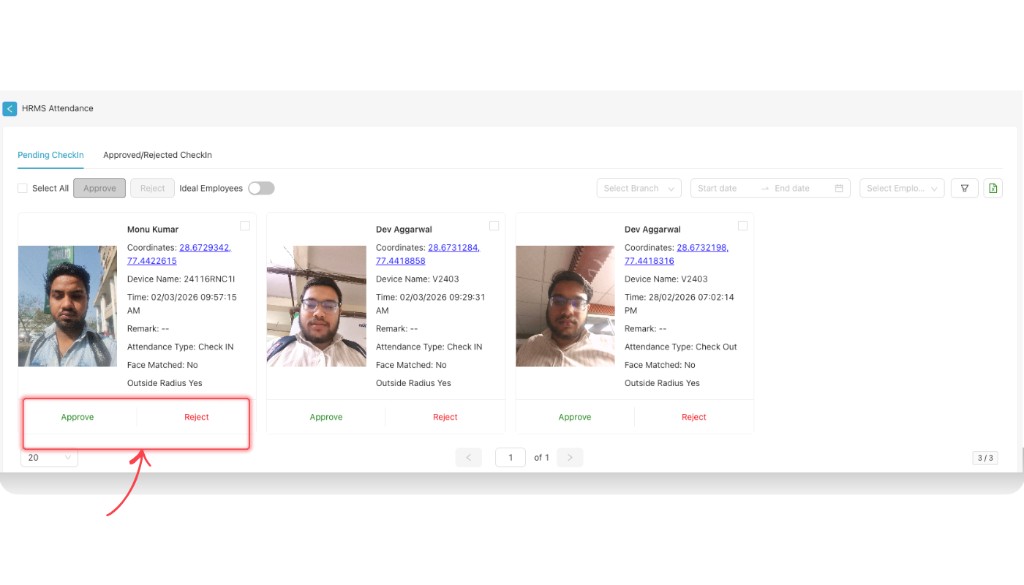Open Monu Kumar's coordinates link
1024x585 pixels.
pyautogui.click(x=204, y=247)
